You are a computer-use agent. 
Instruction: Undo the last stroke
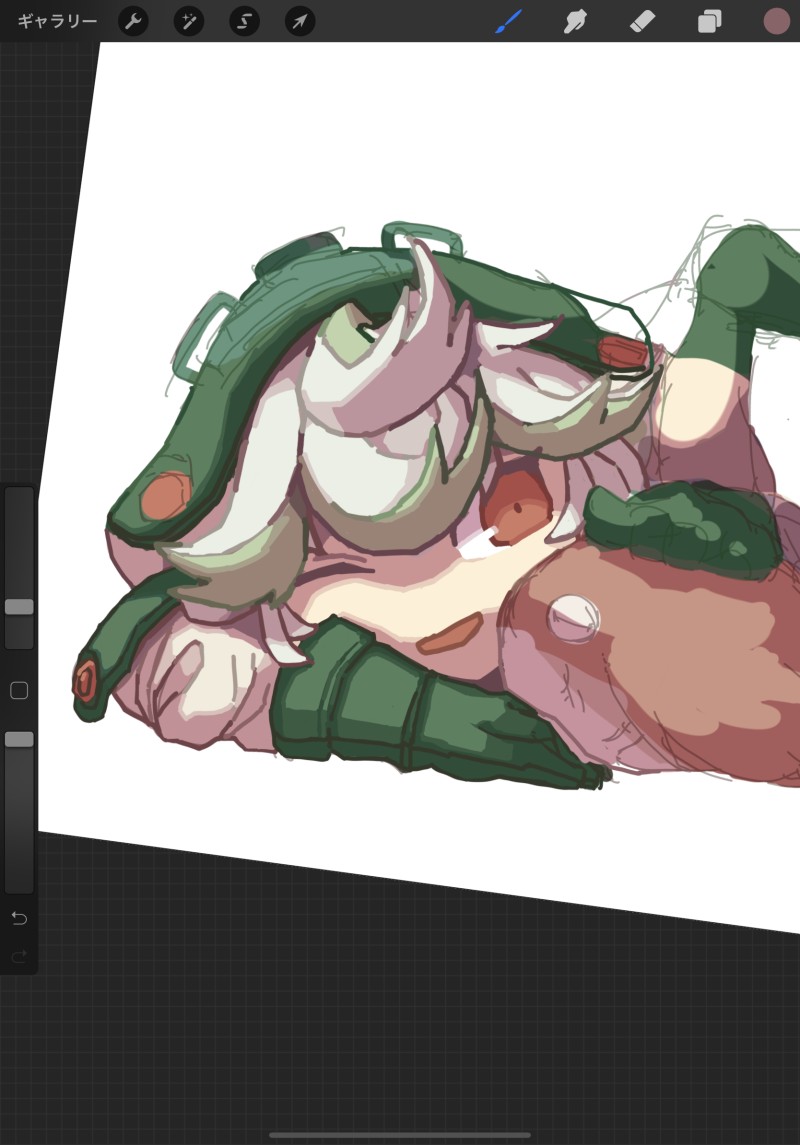coord(19,918)
